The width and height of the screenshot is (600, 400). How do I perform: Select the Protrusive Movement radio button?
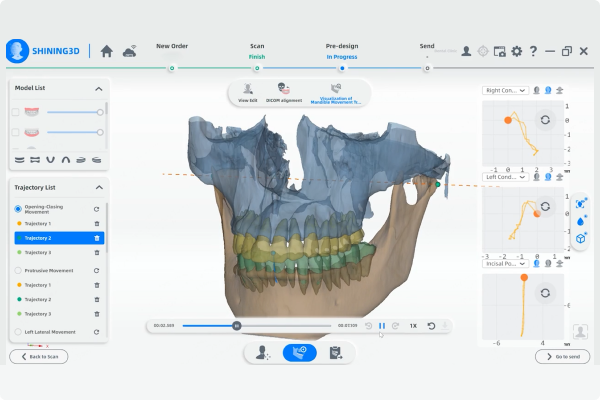[18, 270]
